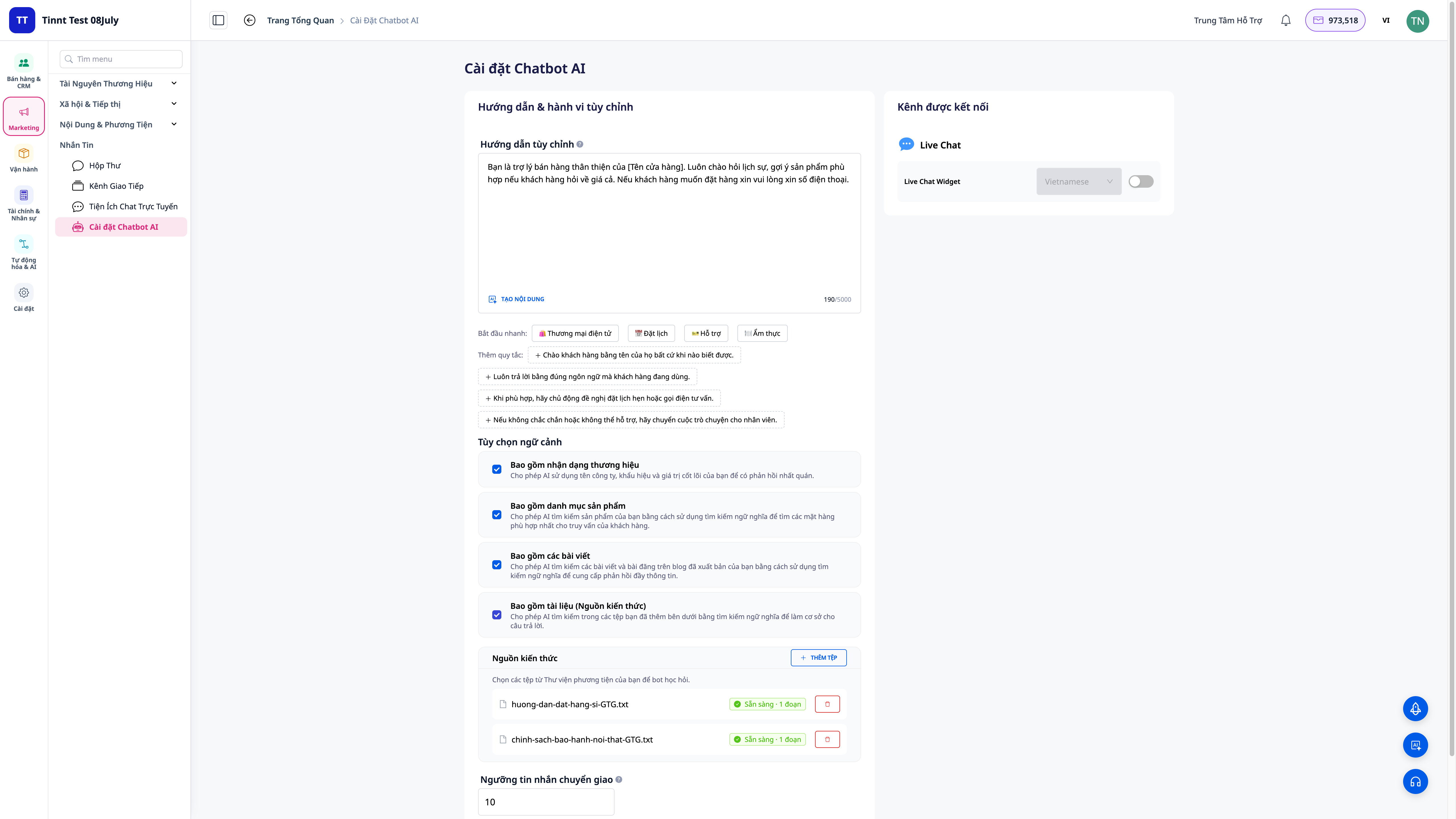Choose Thương mại điện tử quick start
The height and width of the screenshot is (819, 1456).
point(575,334)
